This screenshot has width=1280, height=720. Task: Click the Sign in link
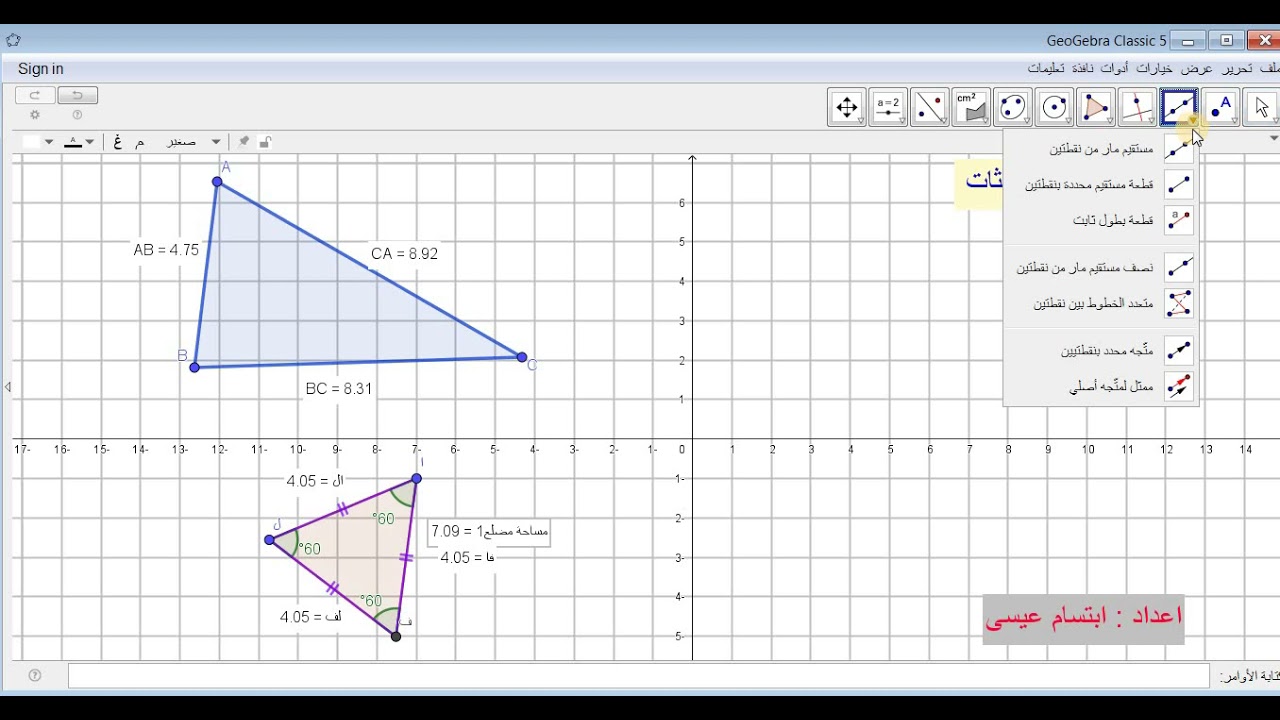click(x=41, y=69)
